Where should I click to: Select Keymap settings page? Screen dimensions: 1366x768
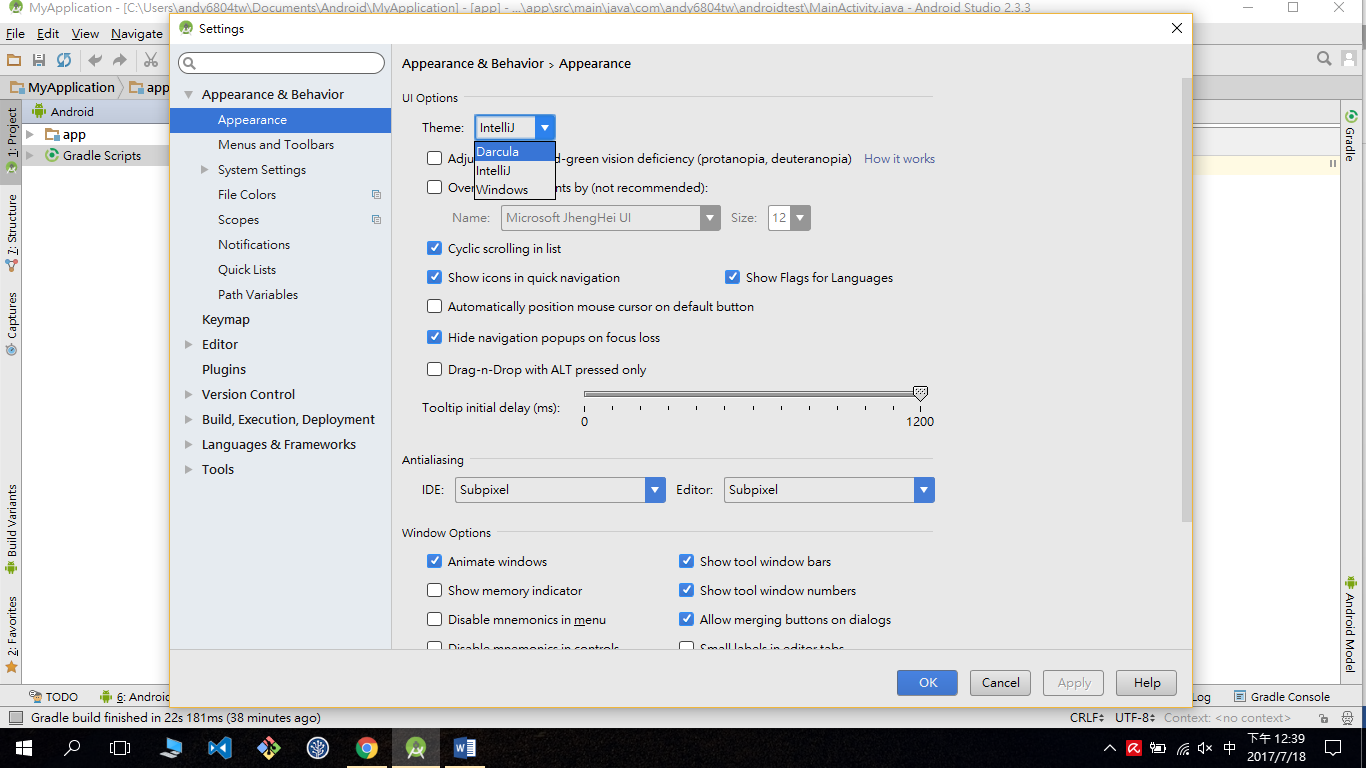[226, 319]
